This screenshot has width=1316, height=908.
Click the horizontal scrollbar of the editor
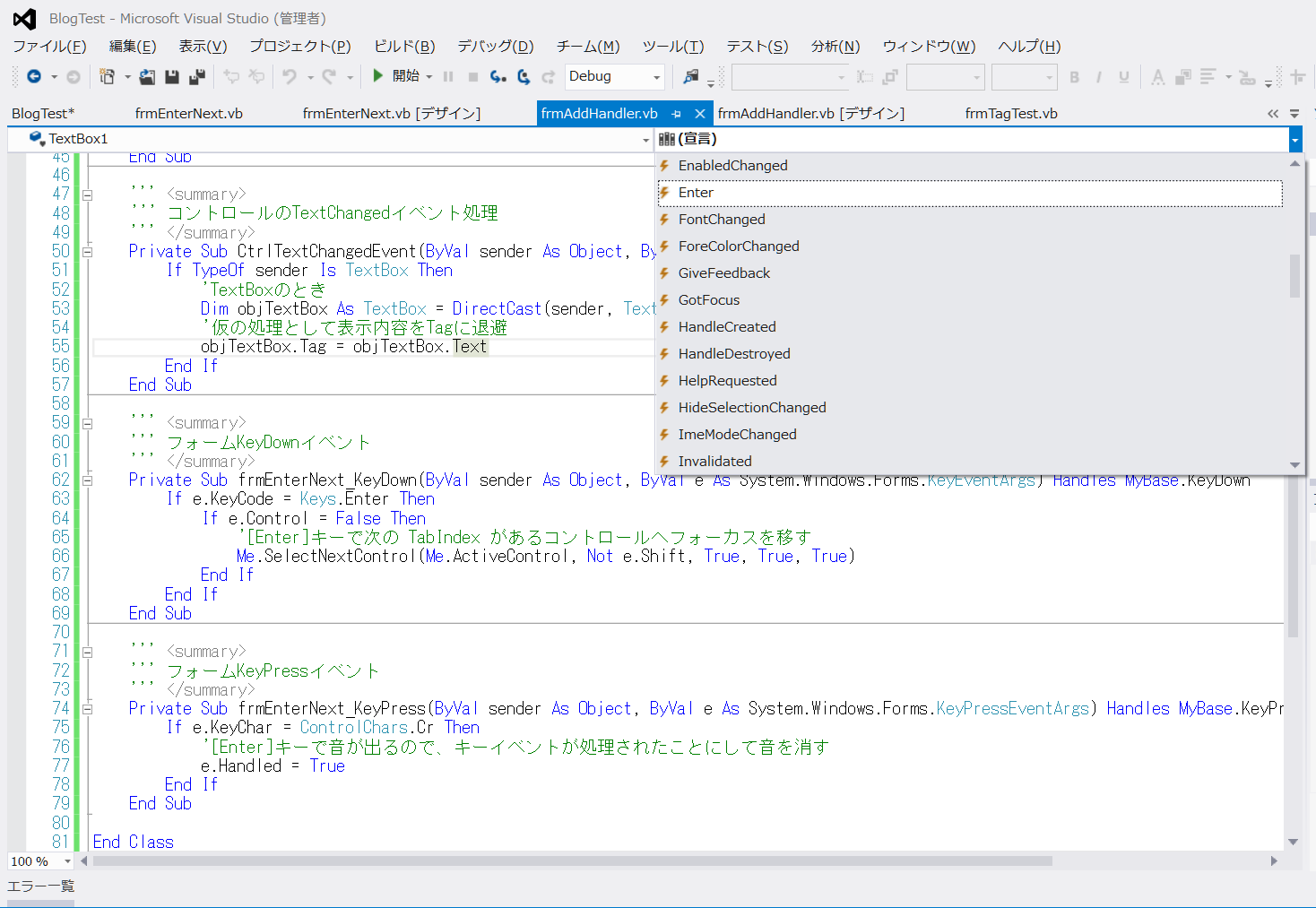pyautogui.click(x=574, y=861)
